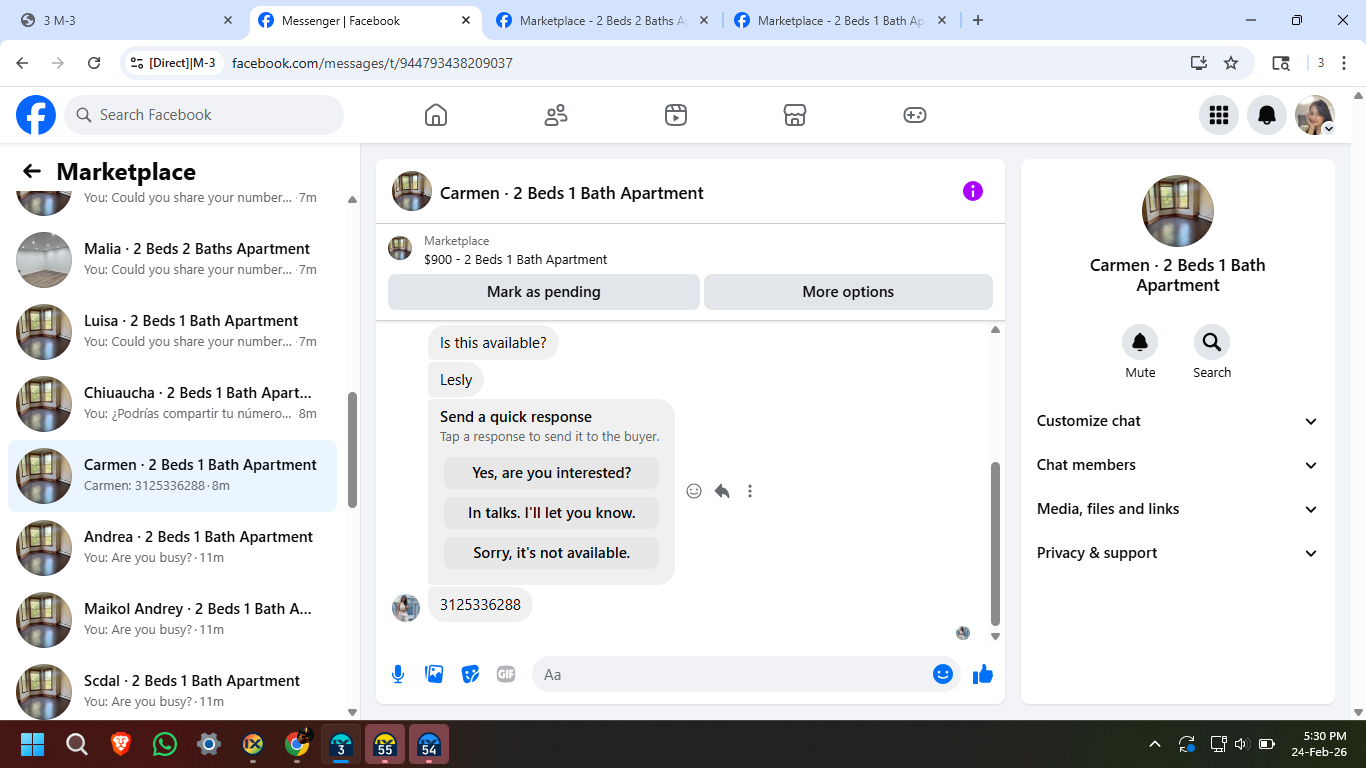
Task: Mute the Carmen conversation
Action: coord(1140,343)
